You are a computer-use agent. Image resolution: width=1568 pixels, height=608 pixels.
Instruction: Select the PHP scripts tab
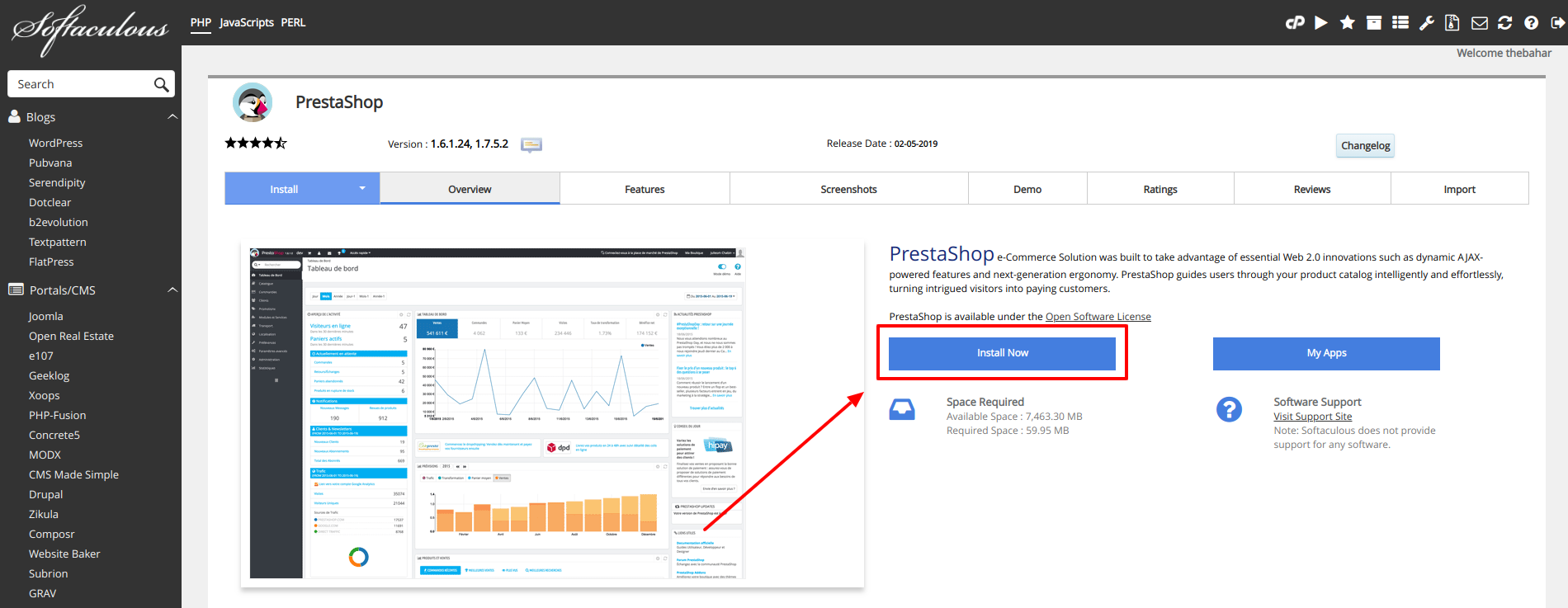(x=201, y=22)
